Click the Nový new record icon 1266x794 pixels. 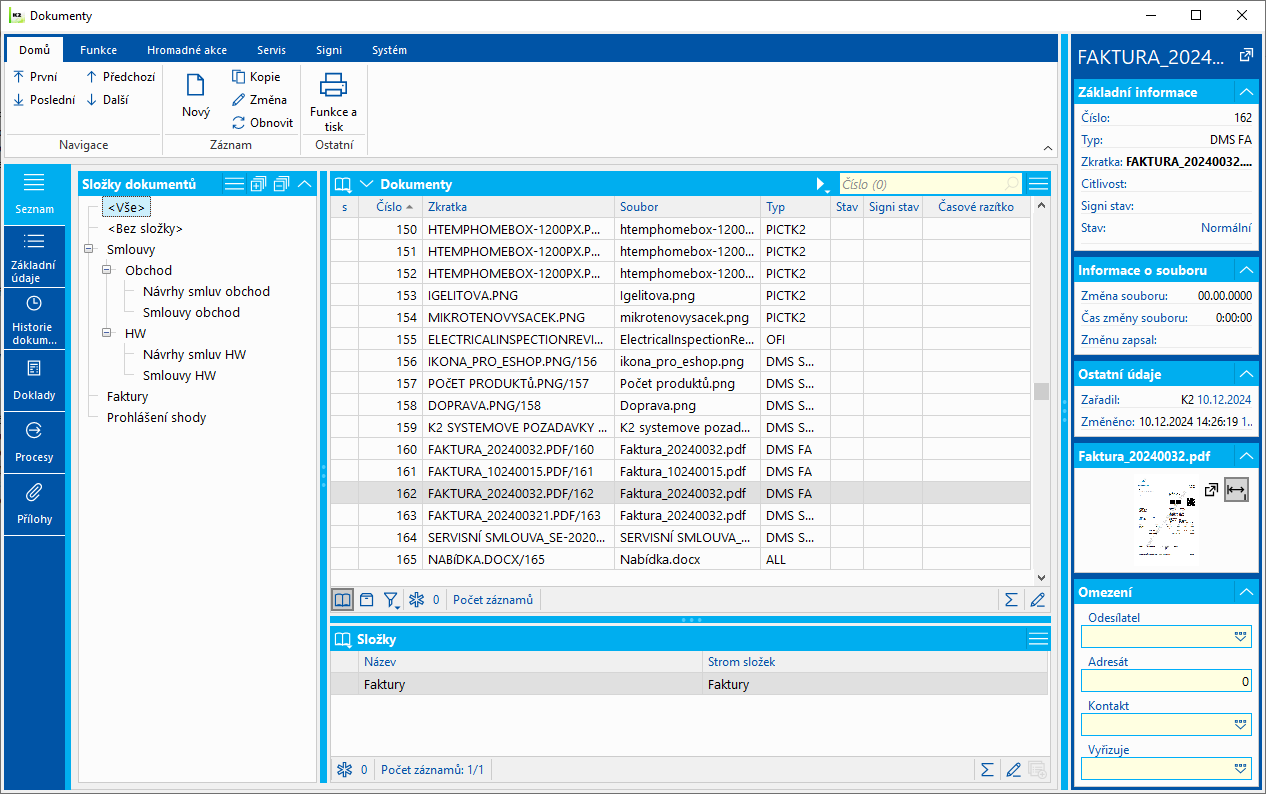[x=196, y=86]
